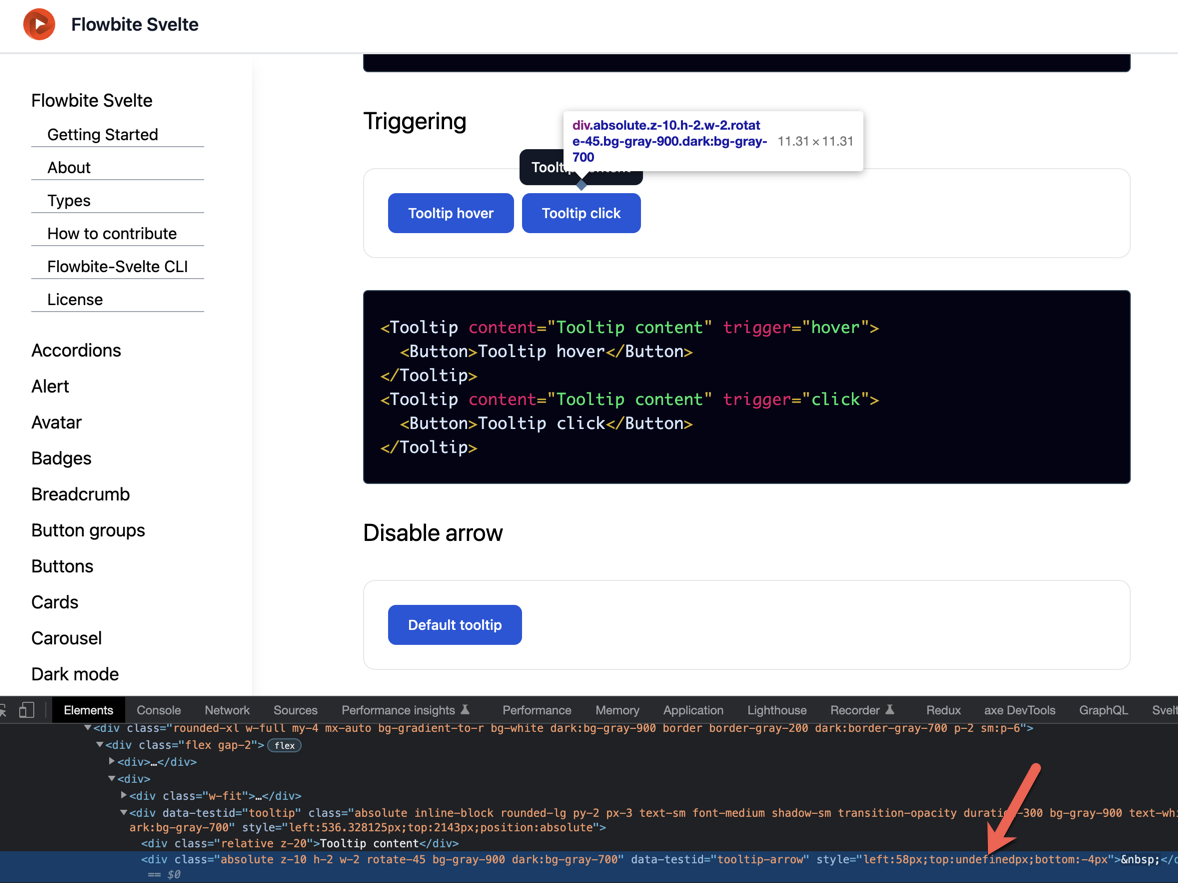Open the Dark mode sidebar link
1178x883 pixels.
[x=74, y=674]
